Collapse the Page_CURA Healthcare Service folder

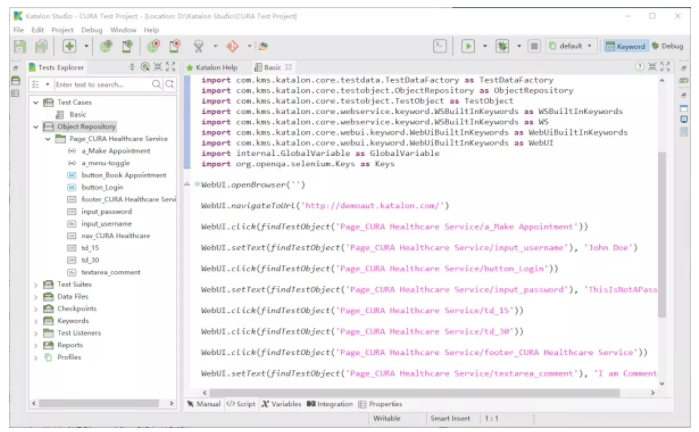[48, 139]
